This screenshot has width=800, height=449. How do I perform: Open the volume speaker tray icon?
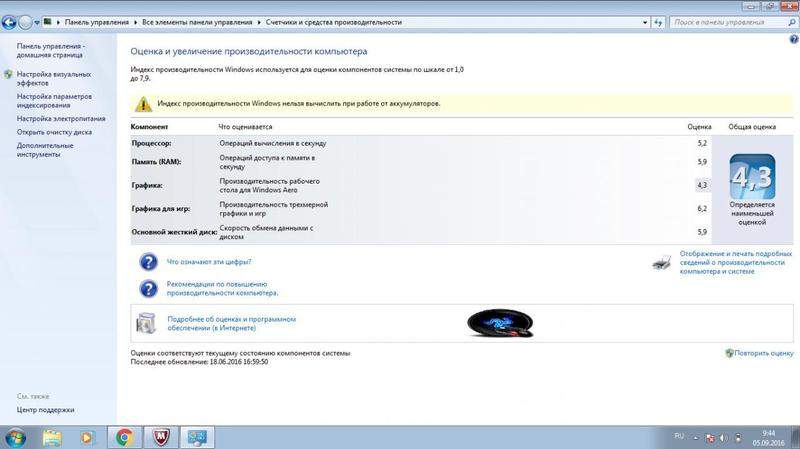tap(723, 438)
